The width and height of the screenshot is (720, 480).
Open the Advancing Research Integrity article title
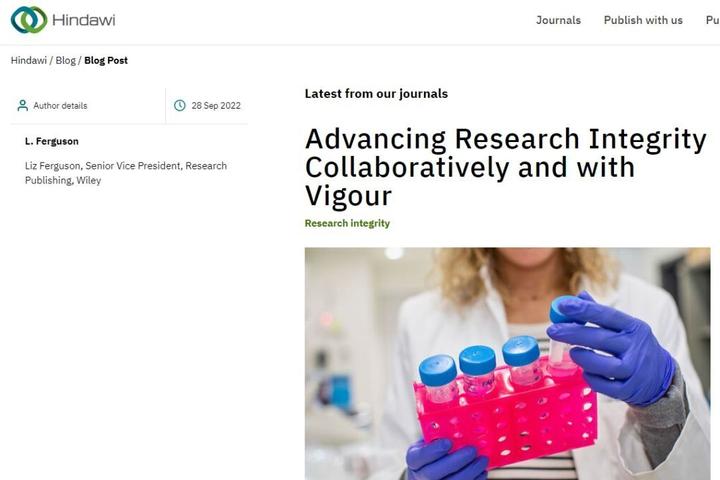click(505, 166)
